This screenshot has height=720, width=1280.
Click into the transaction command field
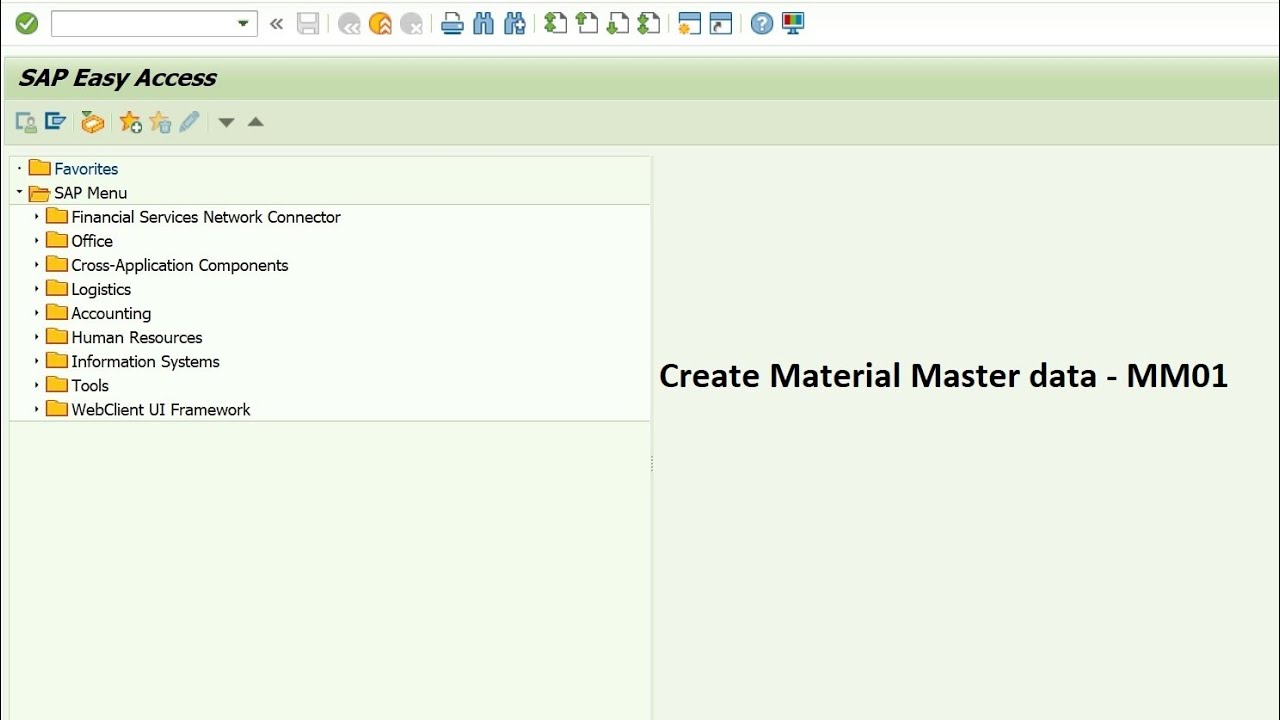click(x=143, y=24)
